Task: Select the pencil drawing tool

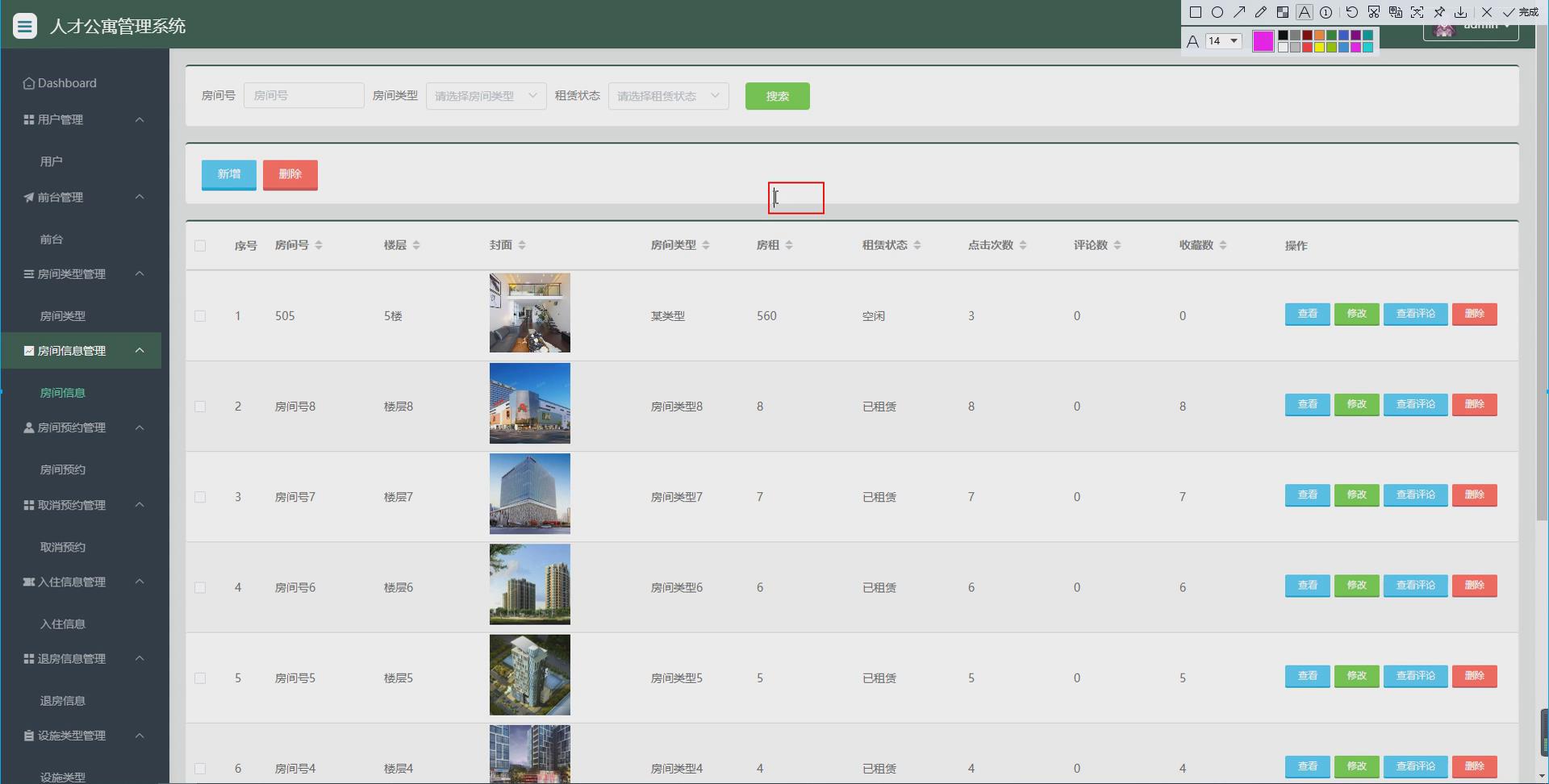Action: pyautogui.click(x=1261, y=12)
